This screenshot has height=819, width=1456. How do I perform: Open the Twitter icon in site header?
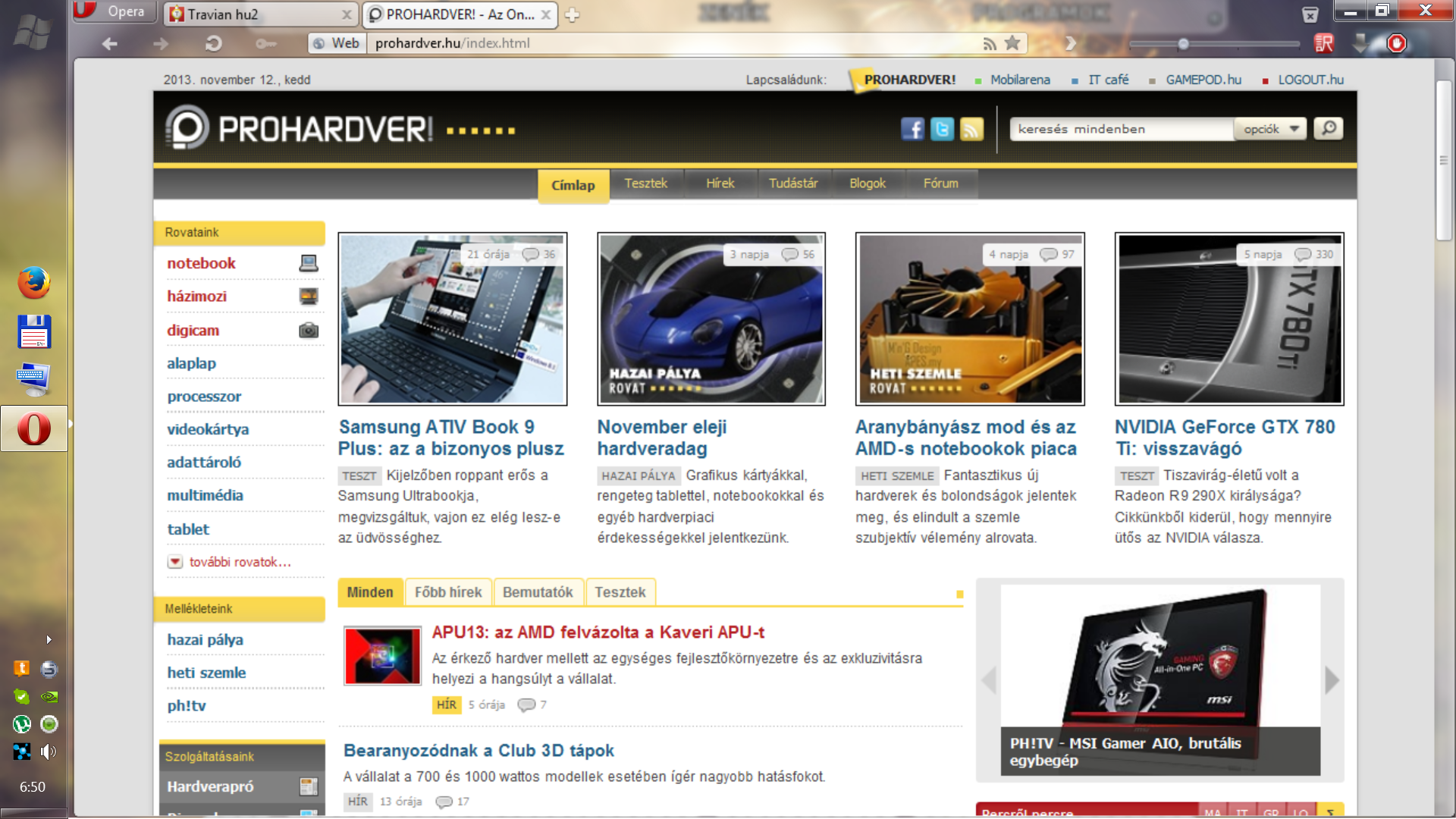pyautogui.click(x=942, y=129)
